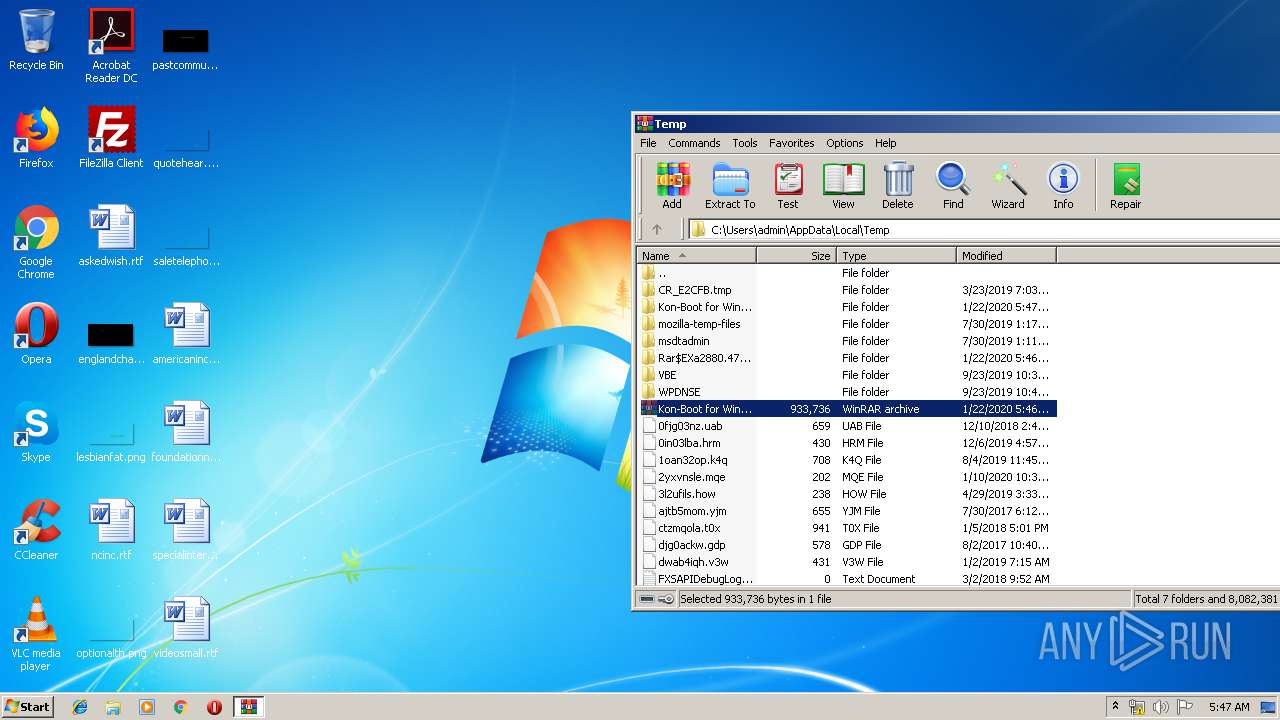Open the Tools menu
Image resolution: width=1280 pixels, height=720 pixels.
(744, 143)
